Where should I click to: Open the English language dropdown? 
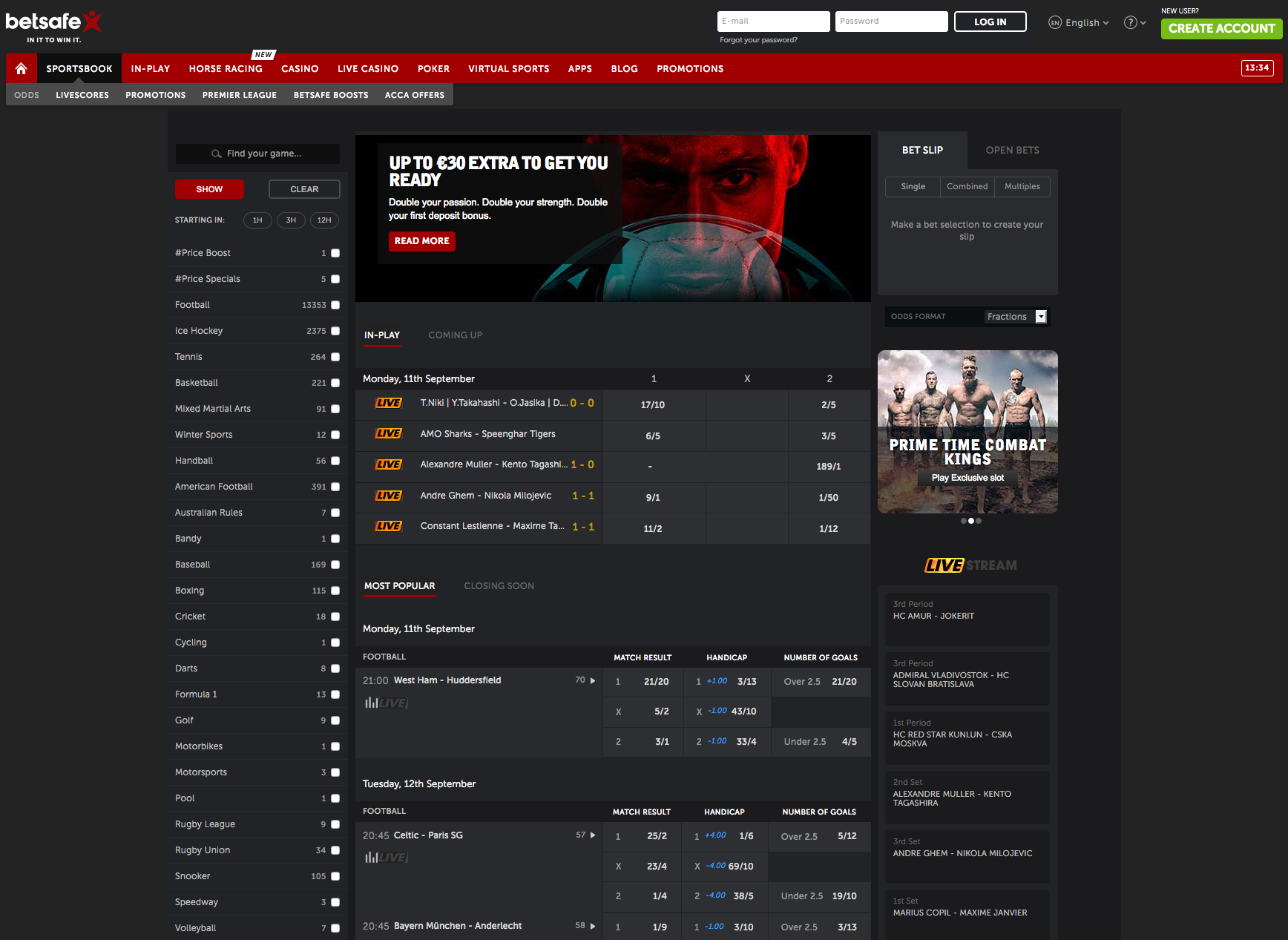[1087, 22]
